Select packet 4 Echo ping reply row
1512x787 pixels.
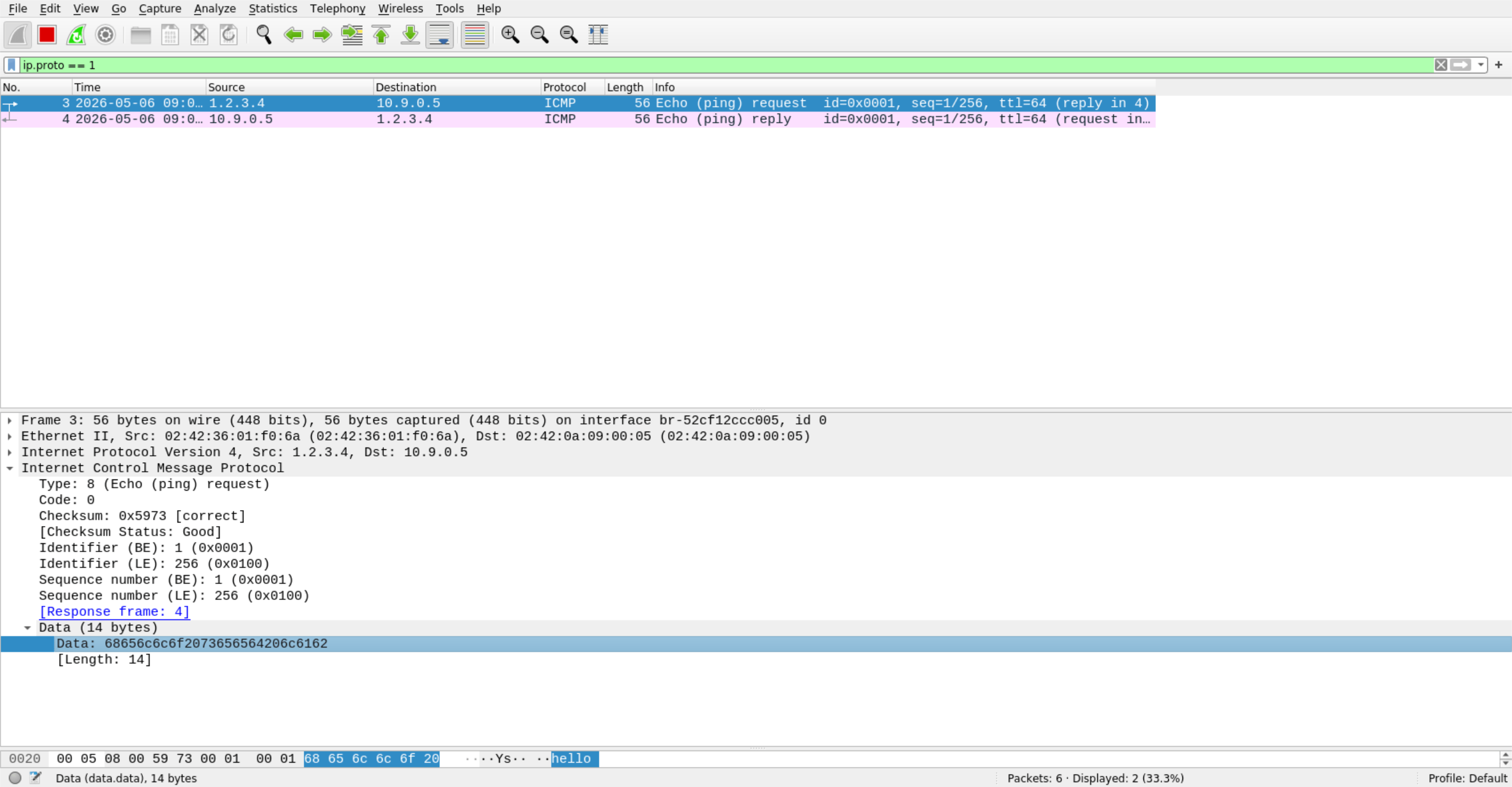pyautogui.click(x=578, y=119)
